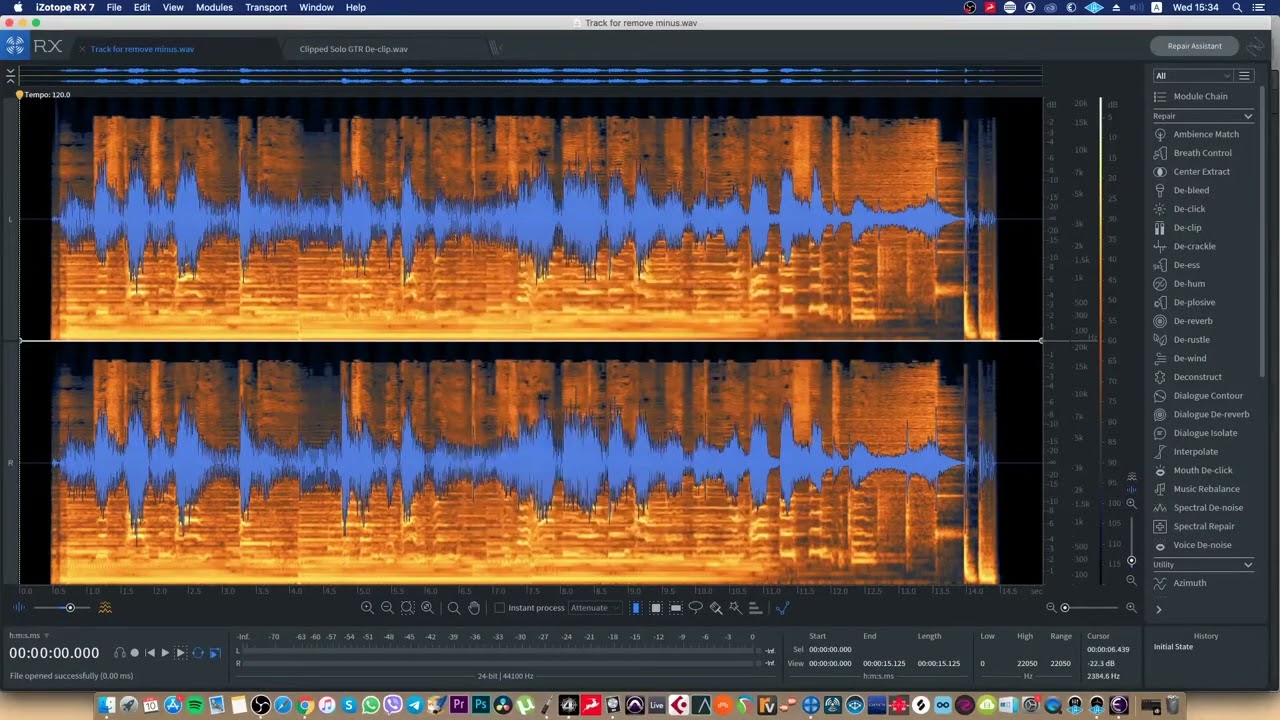
Task: Toggle the transport follow-playhead button
Action: point(214,653)
